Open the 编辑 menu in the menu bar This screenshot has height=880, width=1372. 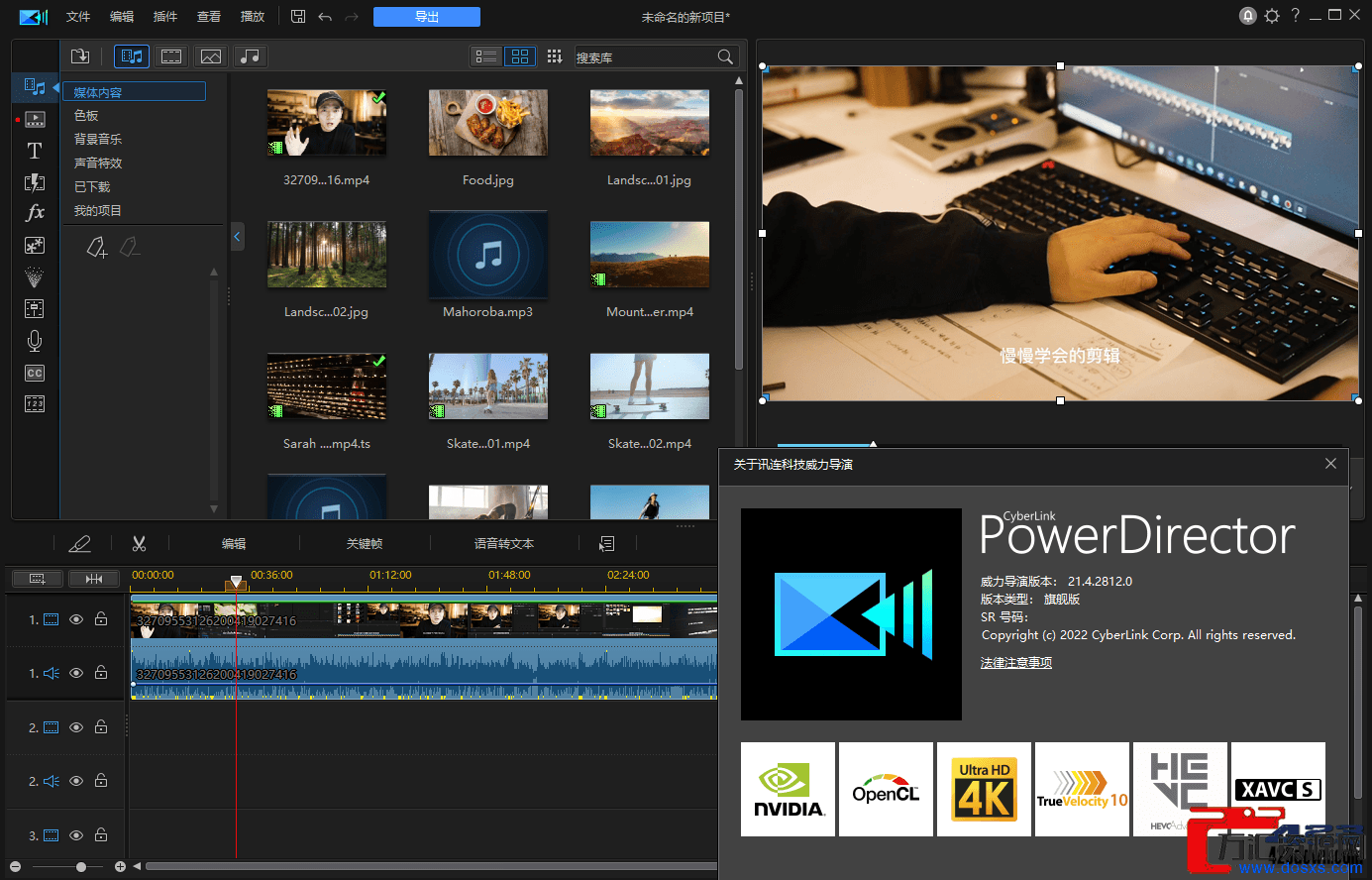tap(122, 17)
